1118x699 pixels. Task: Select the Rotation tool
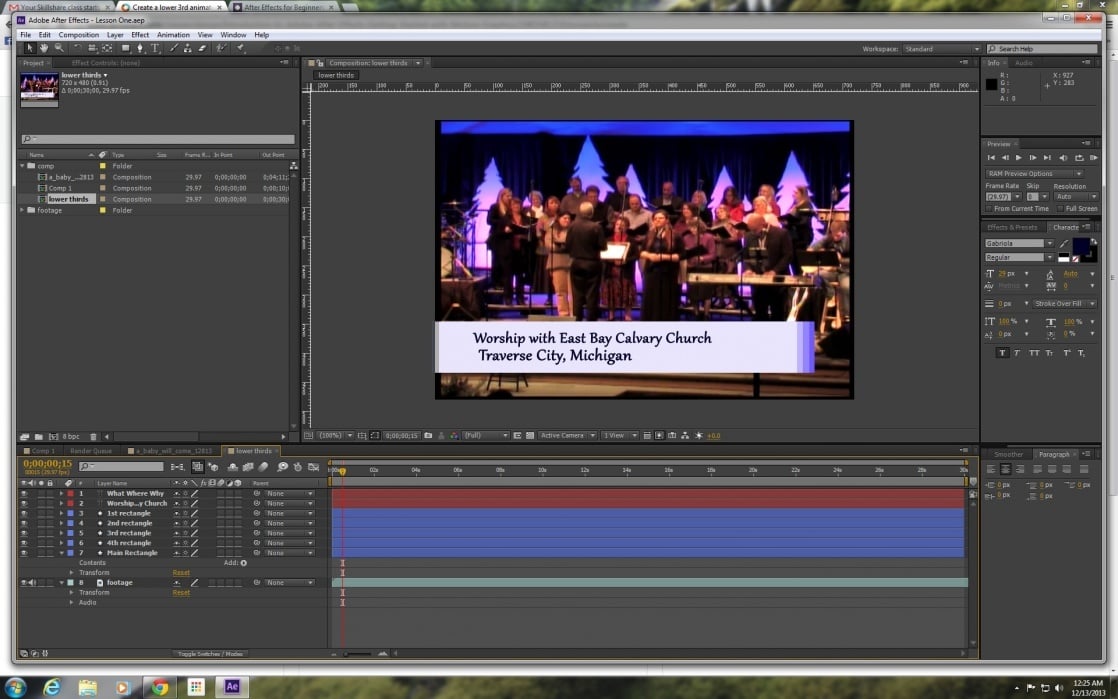click(75, 47)
